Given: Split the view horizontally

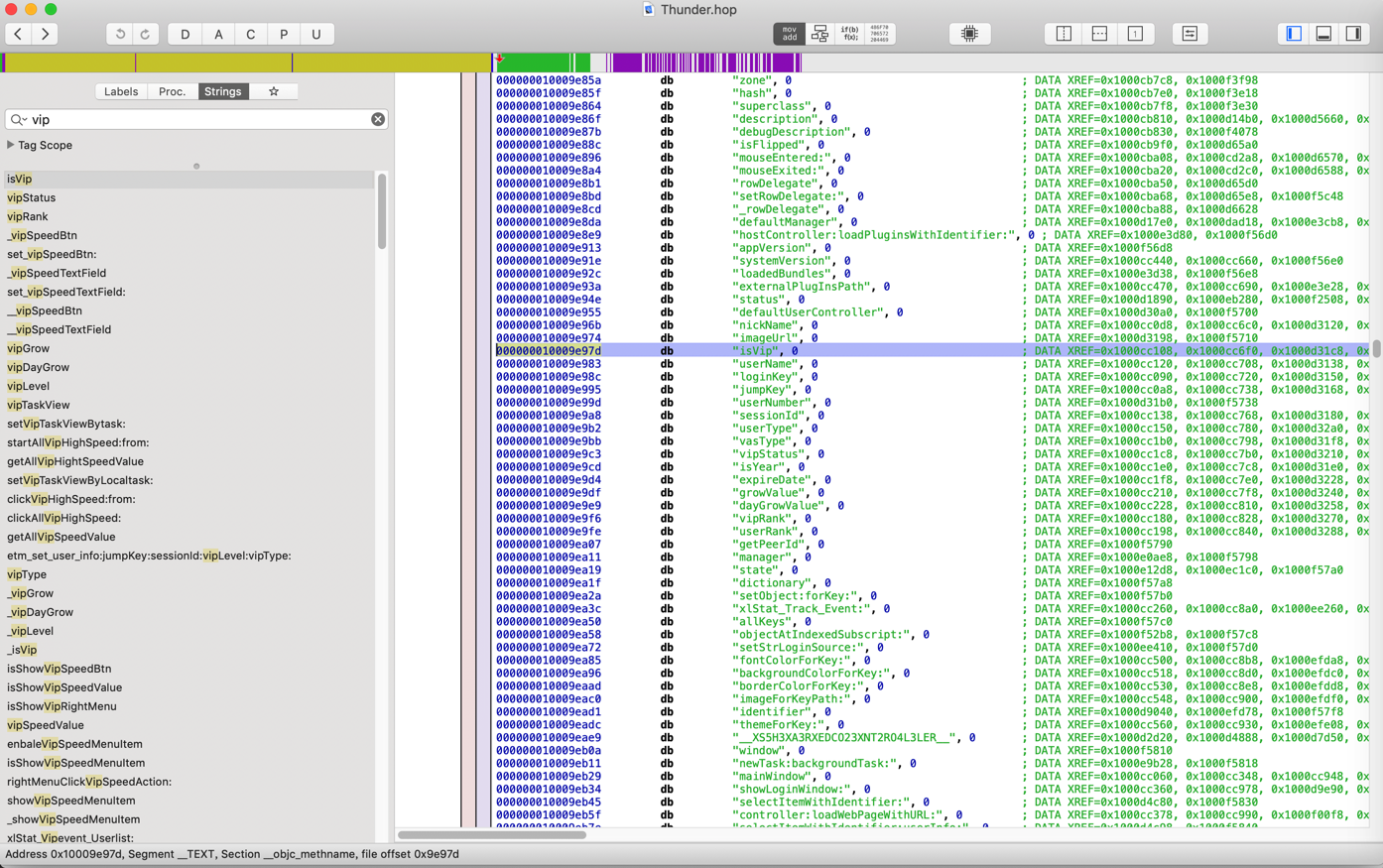Looking at the screenshot, I should (x=1099, y=34).
